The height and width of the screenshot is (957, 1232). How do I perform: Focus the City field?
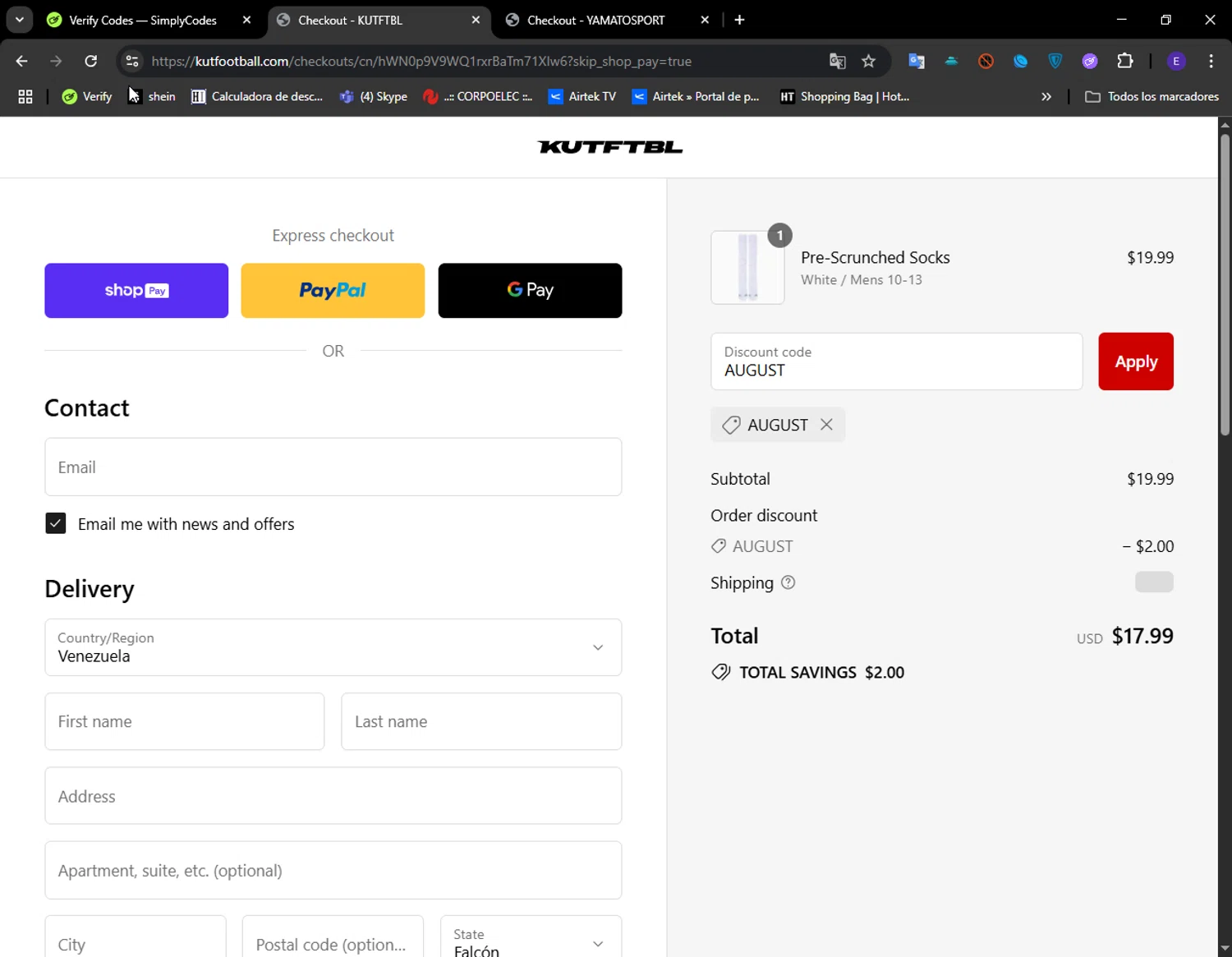136,937
